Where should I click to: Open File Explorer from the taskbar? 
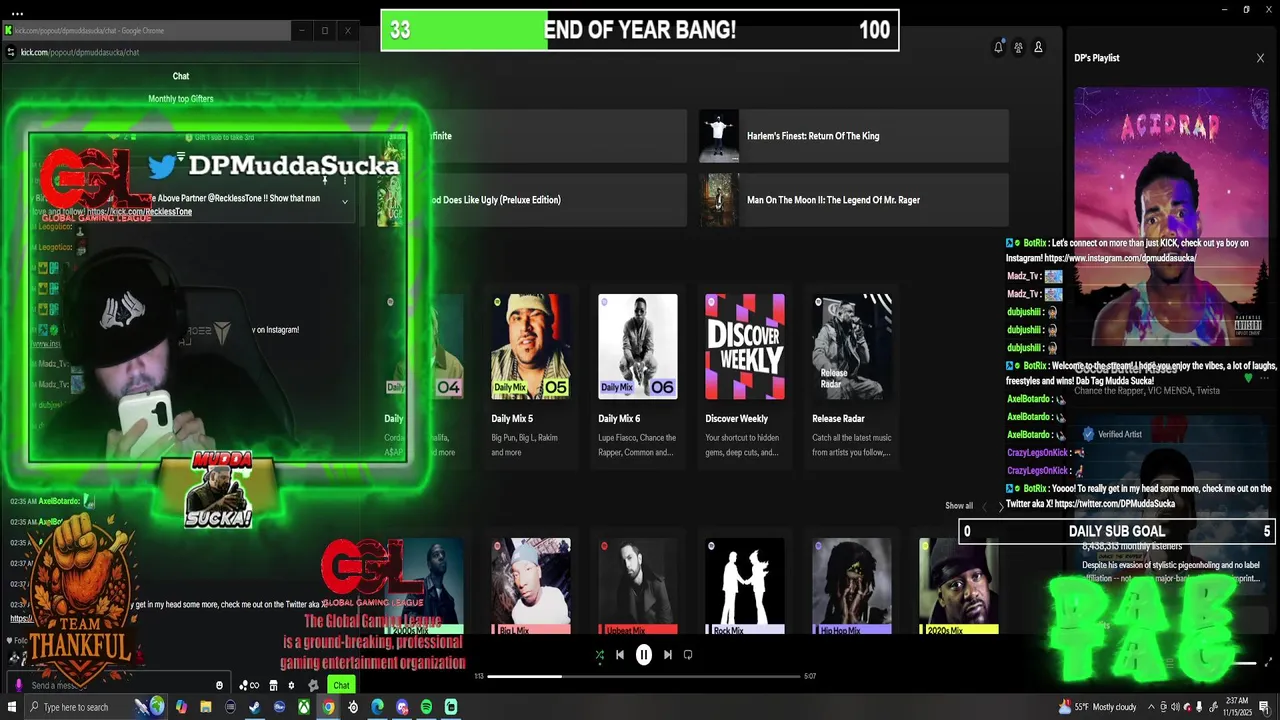(x=206, y=707)
